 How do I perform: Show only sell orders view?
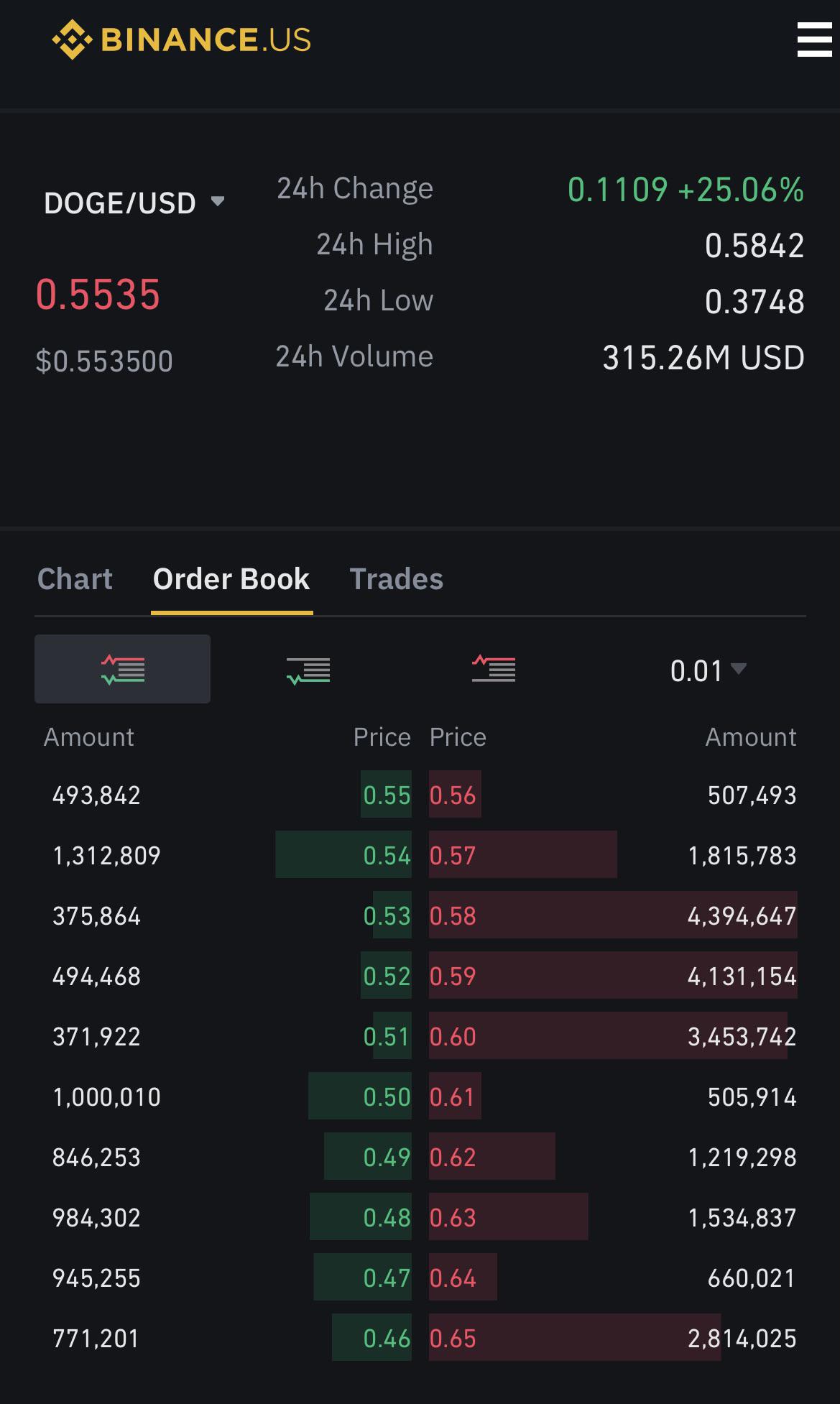[494, 669]
